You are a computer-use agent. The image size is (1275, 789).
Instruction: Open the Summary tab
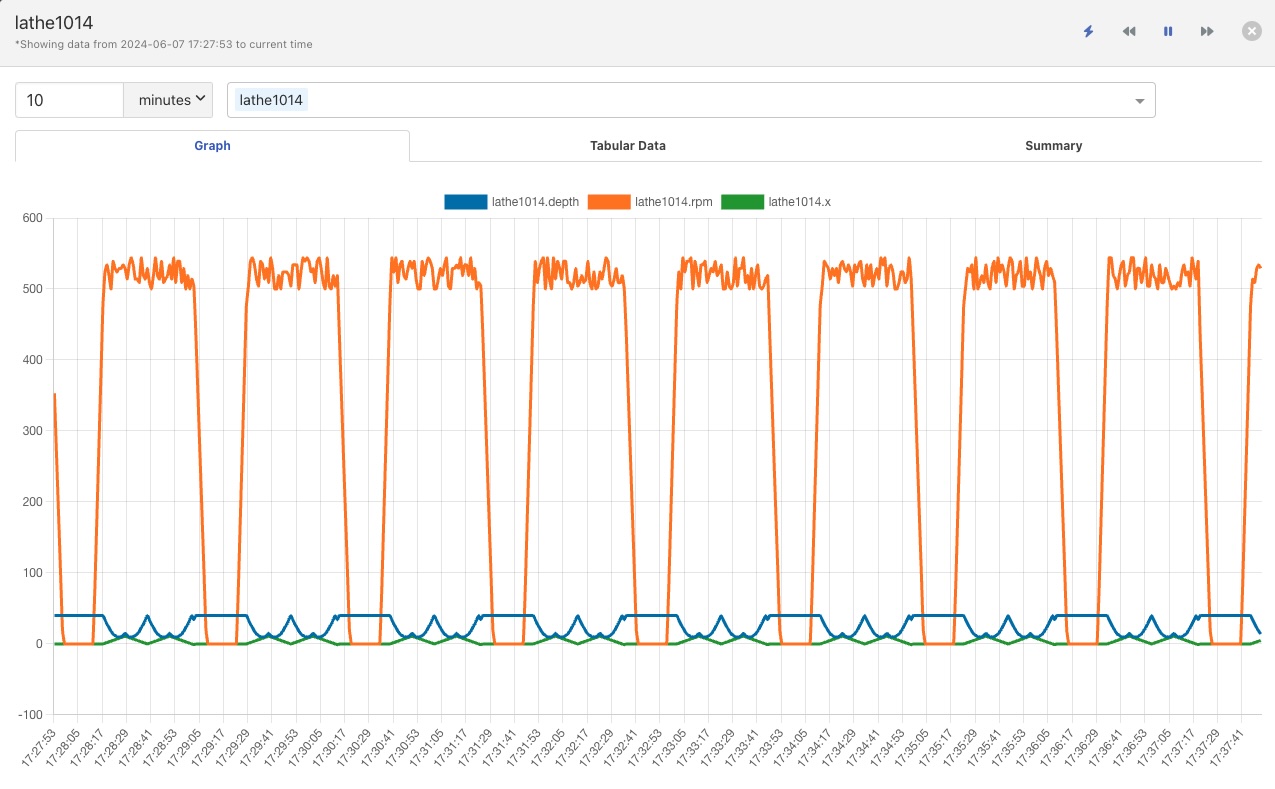pos(1053,146)
